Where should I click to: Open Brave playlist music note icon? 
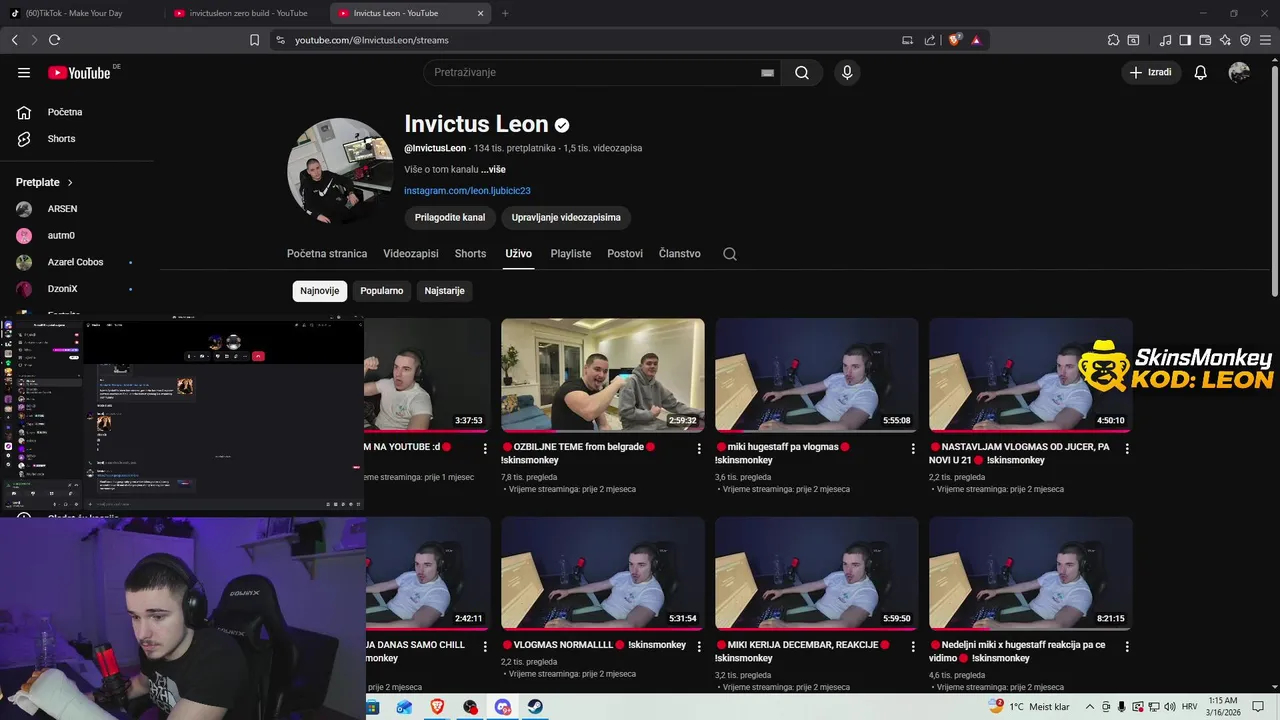click(1165, 40)
